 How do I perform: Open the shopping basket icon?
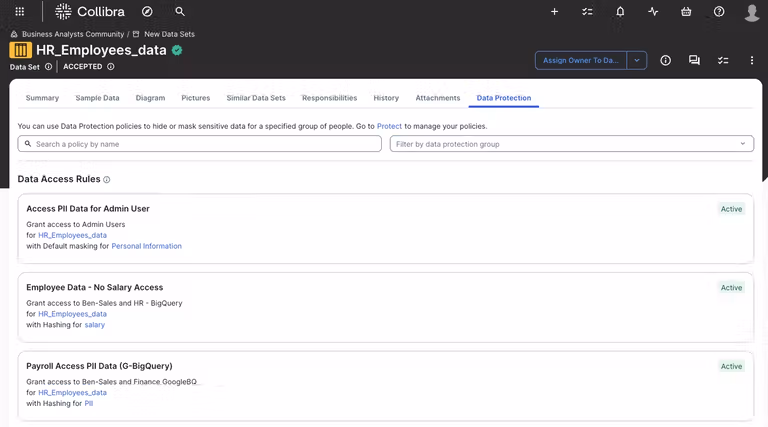[686, 12]
